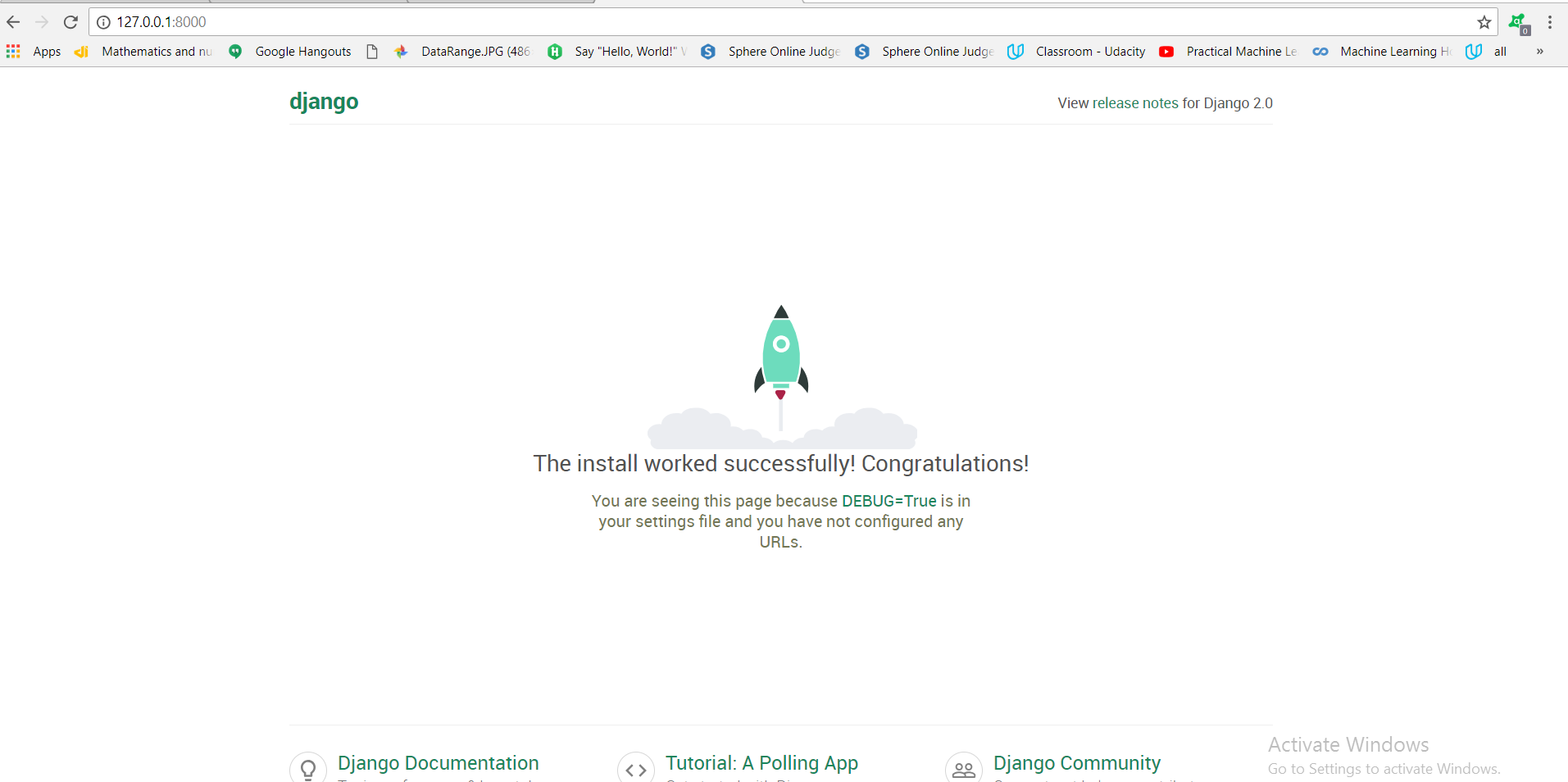Image resolution: width=1568 pixels, height=782 pixels.
Task: Open the Practical Machine Le bookmark
Action: pos(1229,52)
